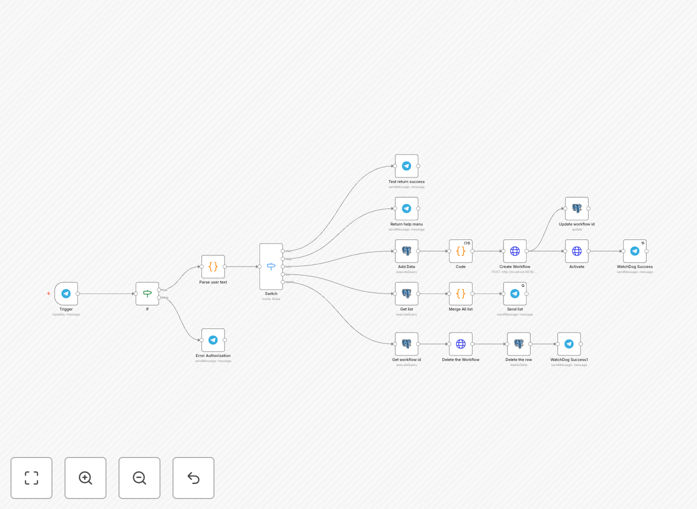Screen dimensions: 697x509
Task: Open the WatchDog Success1 Telegram node
Action: [x=569, y=344]
